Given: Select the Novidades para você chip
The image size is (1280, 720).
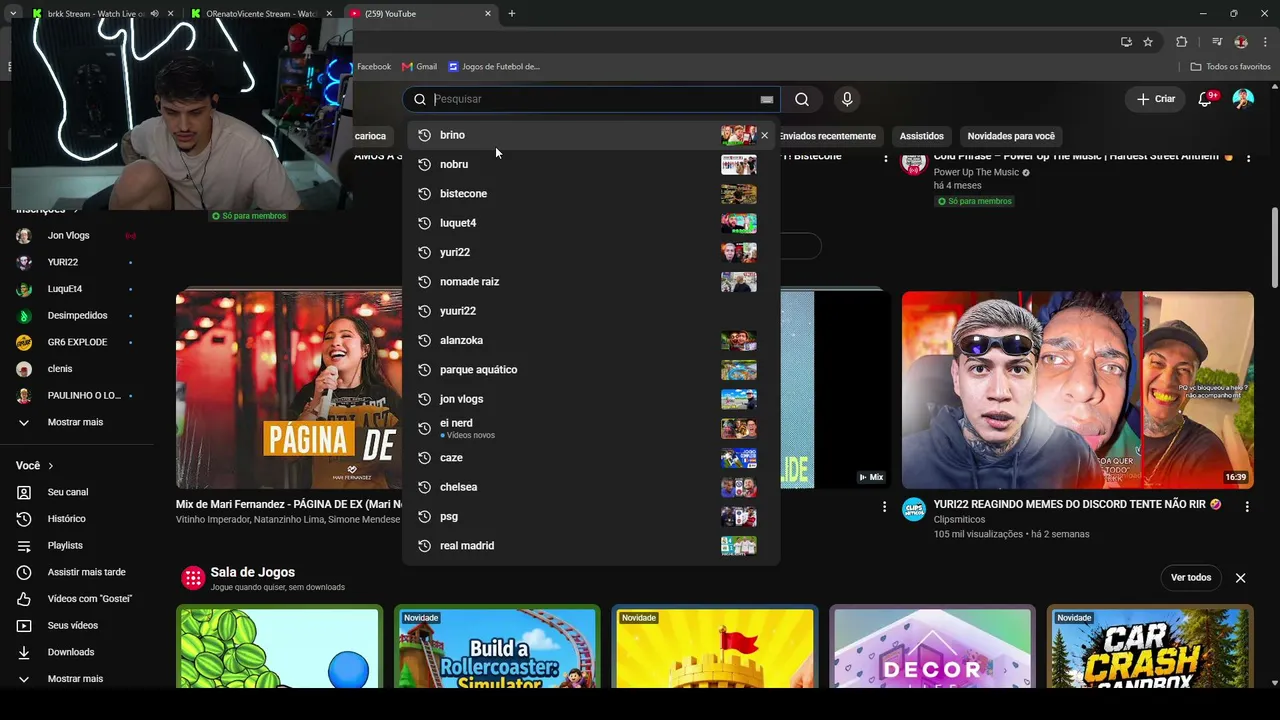Looking at the screenshot, I should click(1011, 136).
